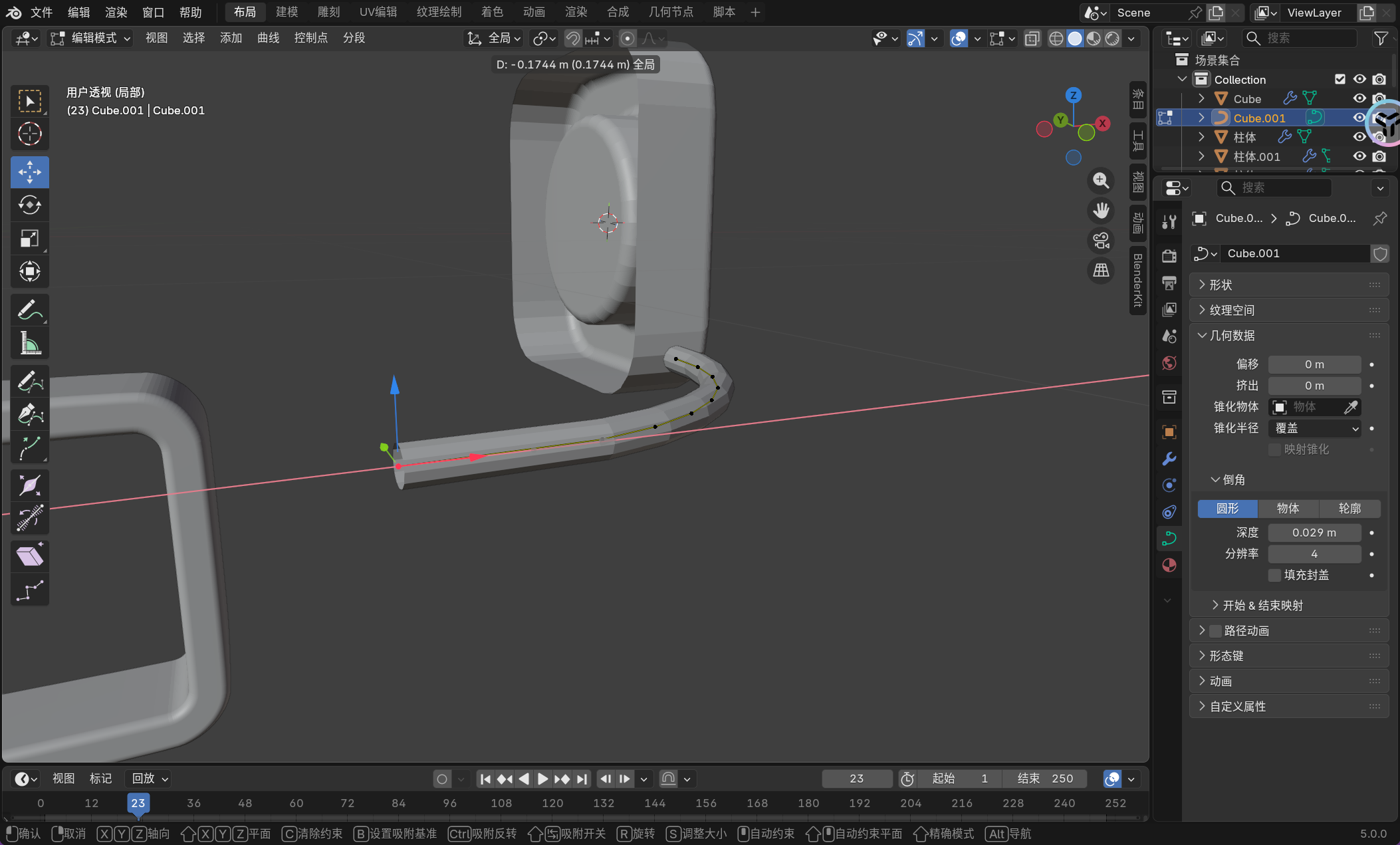
Task: Expand the 形状 panel
Action: click(x=1221, y=285)
